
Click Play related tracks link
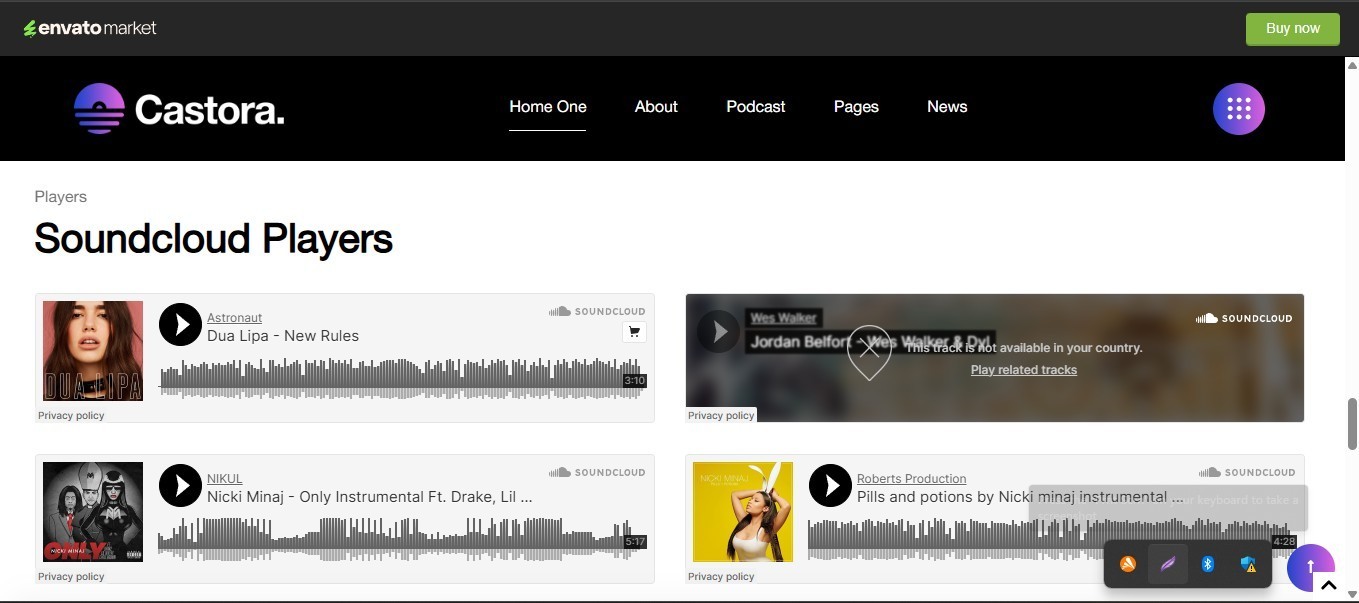point(1023,370)
